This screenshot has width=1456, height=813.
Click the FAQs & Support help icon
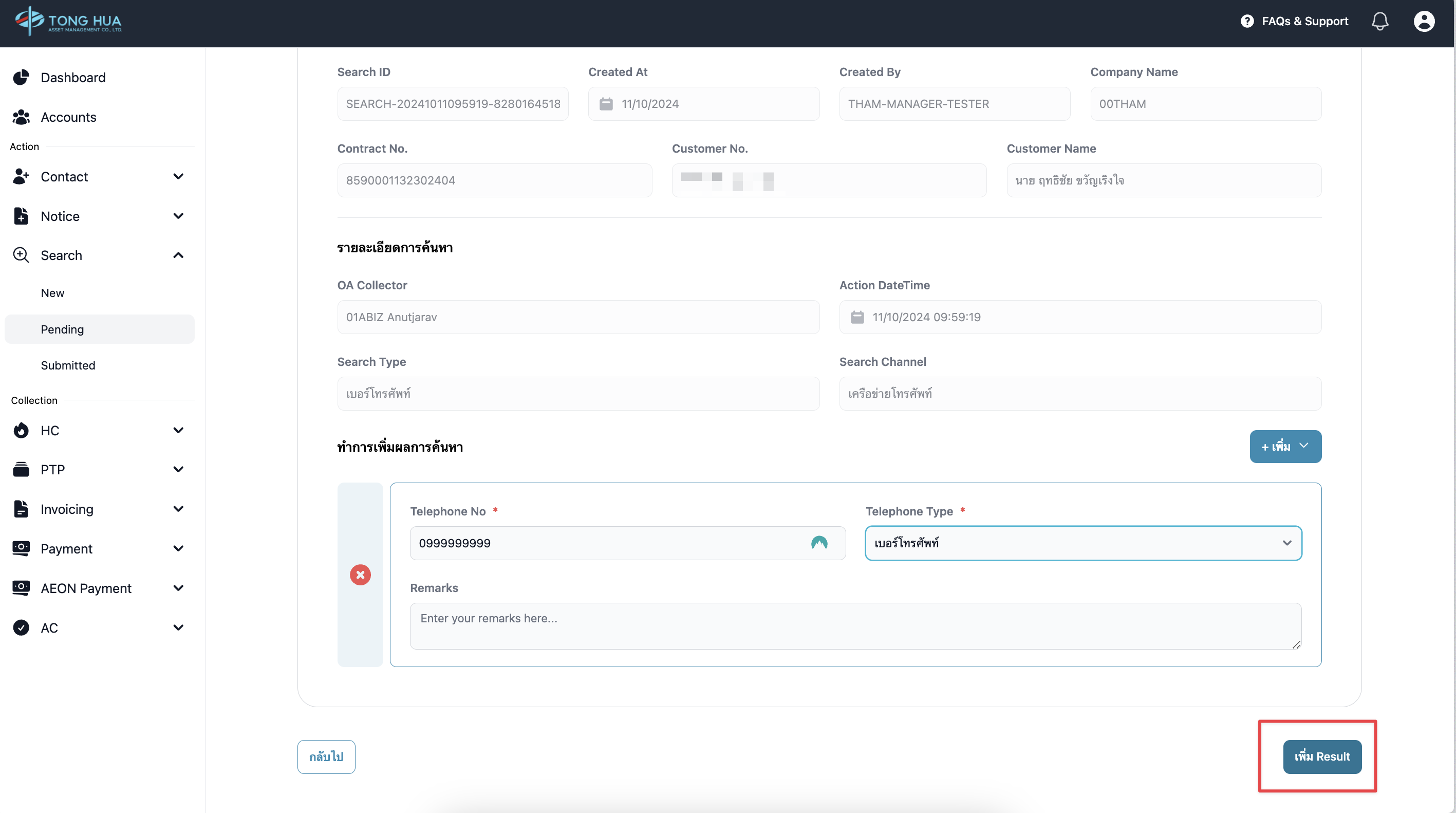(1247, 22)
